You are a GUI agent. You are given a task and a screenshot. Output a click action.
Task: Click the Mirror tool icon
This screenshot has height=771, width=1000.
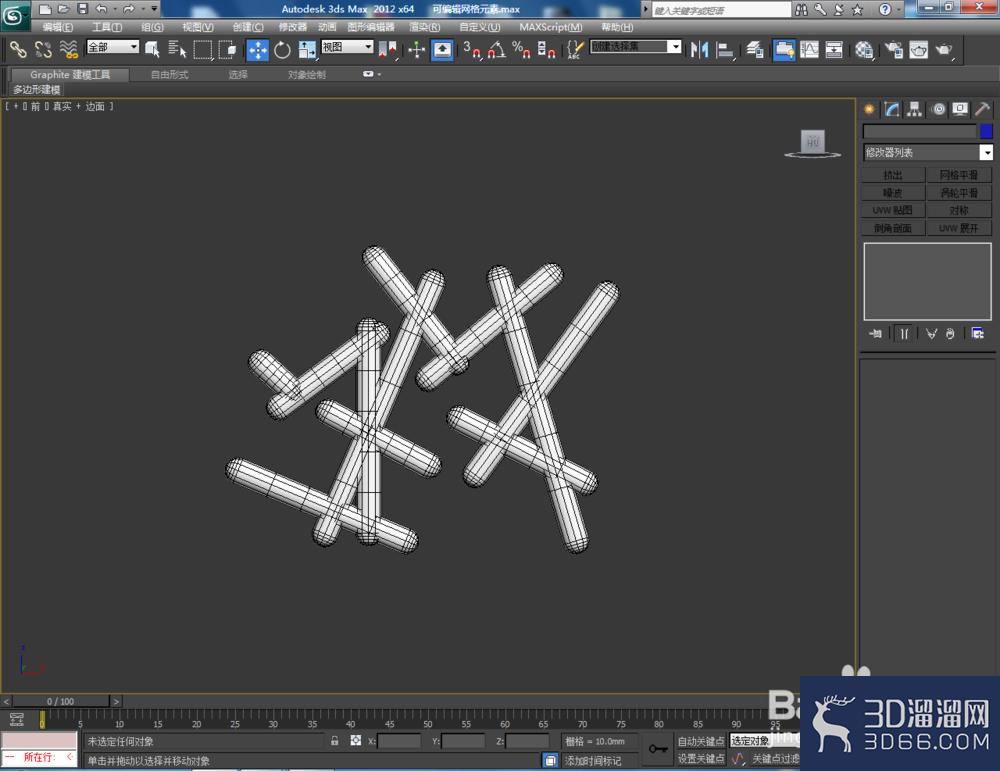700,49
